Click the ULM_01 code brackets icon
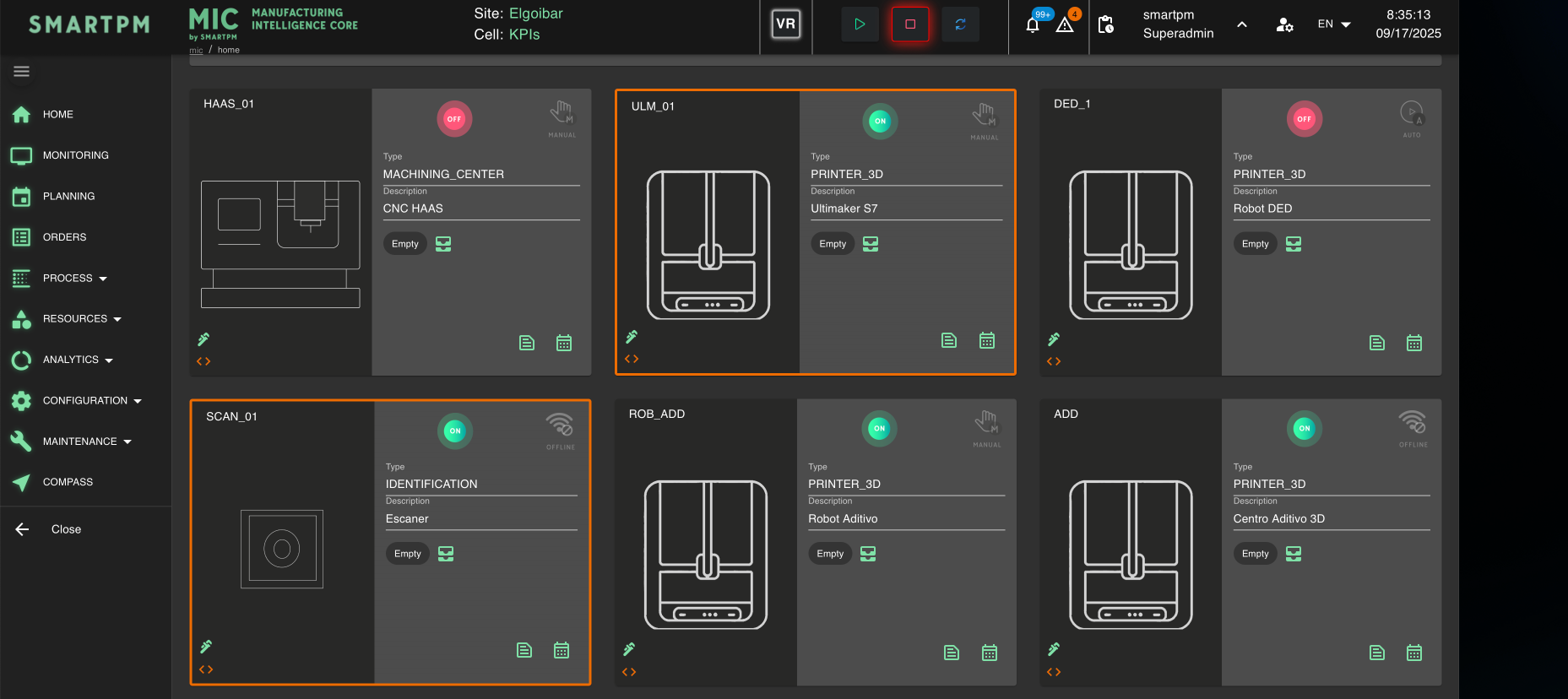This screenshot has width=1568, height=699. (x=632, y=359)
